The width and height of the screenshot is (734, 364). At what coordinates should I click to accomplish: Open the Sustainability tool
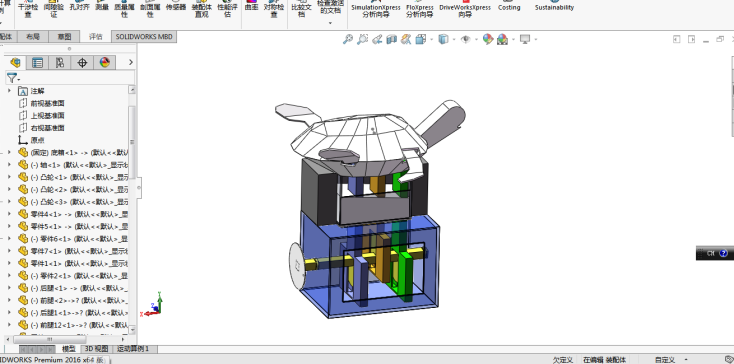pos(554,7)
